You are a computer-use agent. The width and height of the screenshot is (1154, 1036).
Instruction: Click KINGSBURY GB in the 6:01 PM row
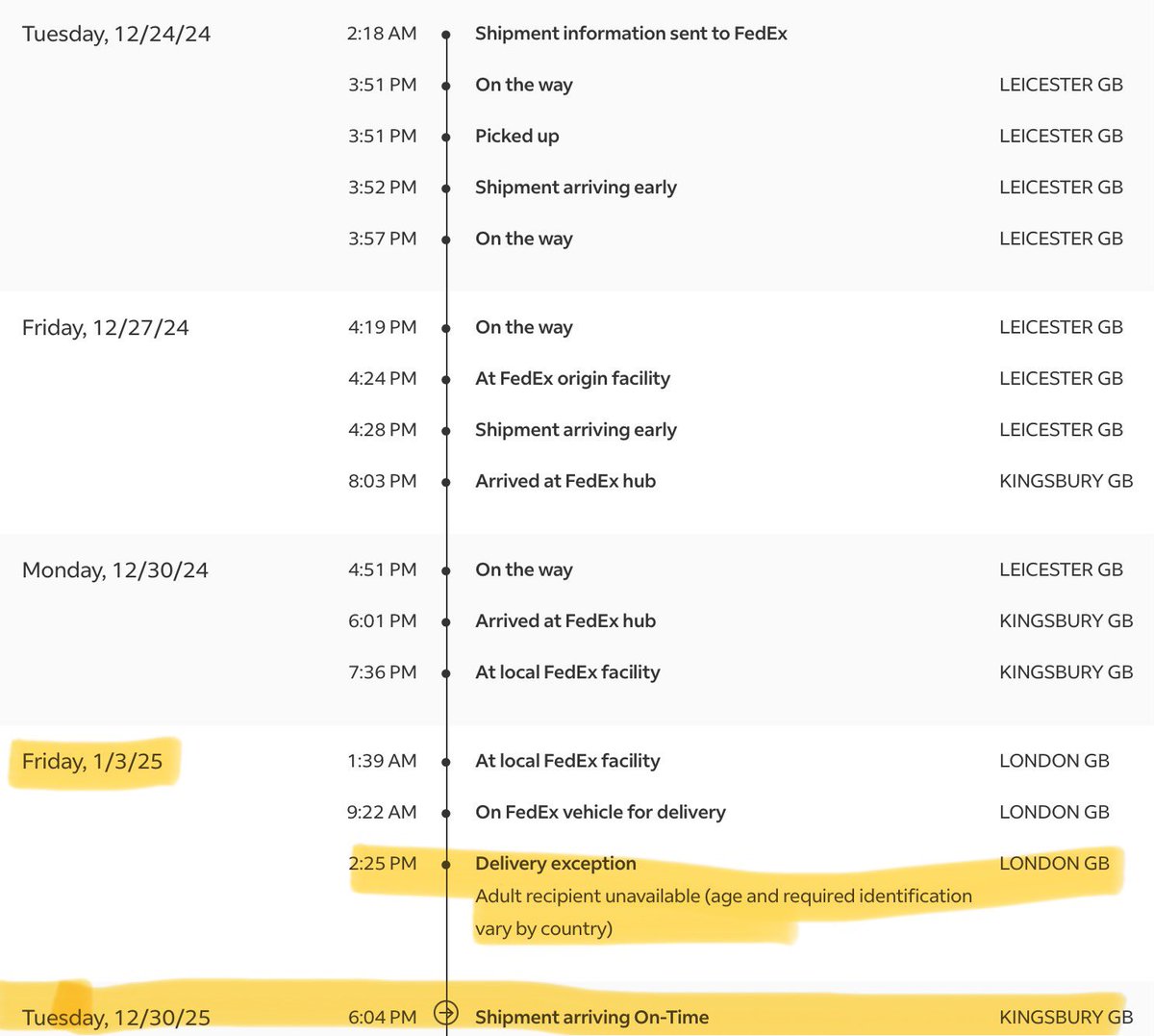point(1066,620)
